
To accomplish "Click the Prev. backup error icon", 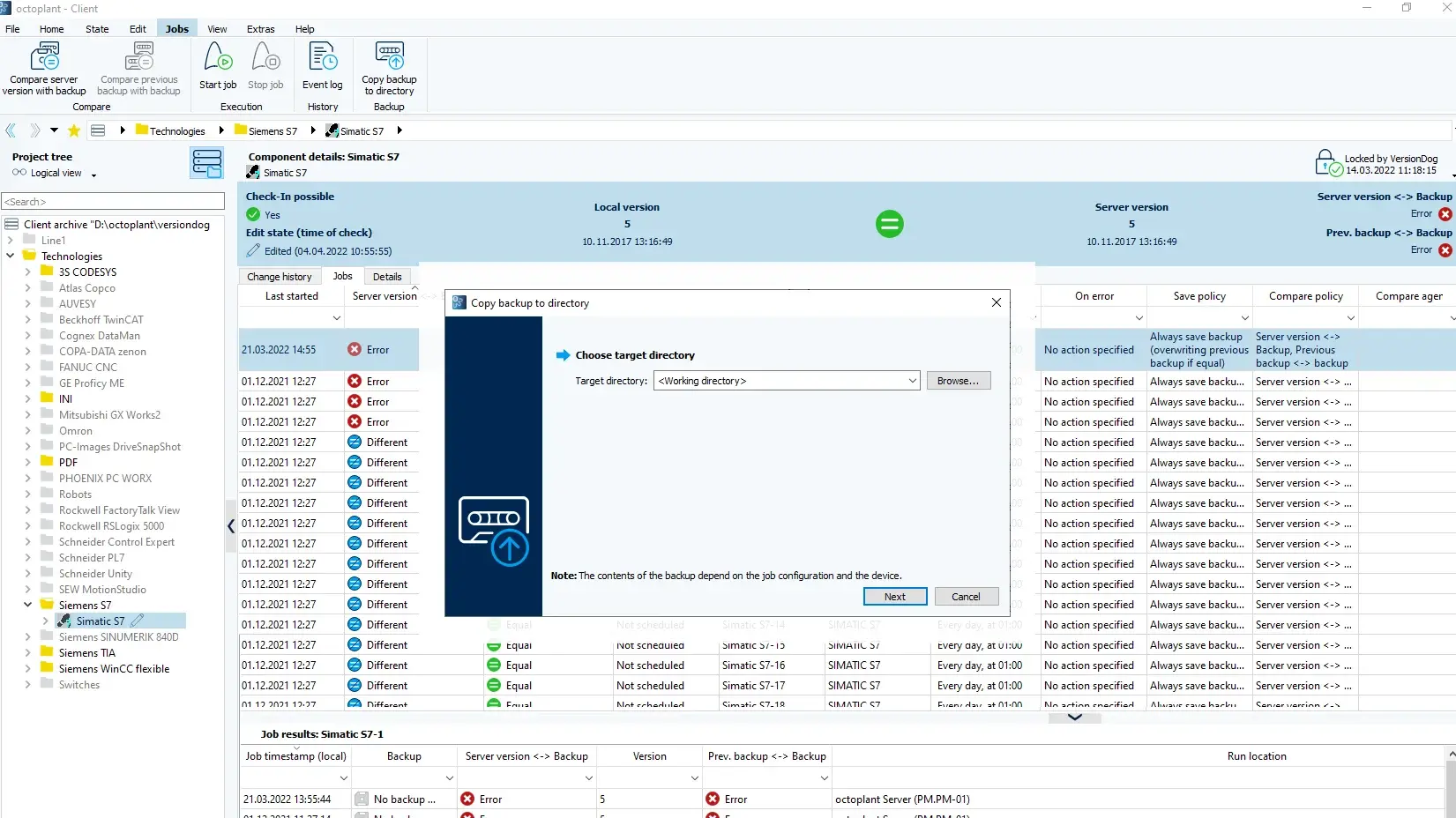I will 1445,250.
